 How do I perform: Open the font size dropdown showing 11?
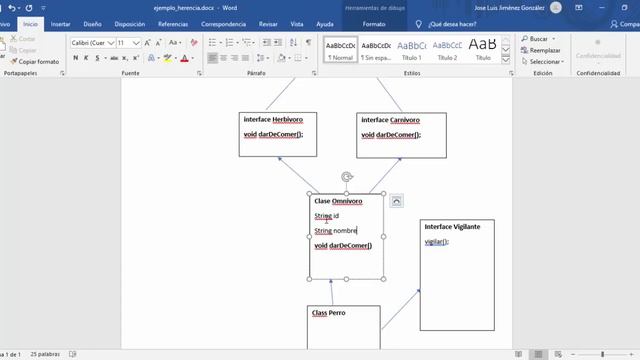coord(136,43)
